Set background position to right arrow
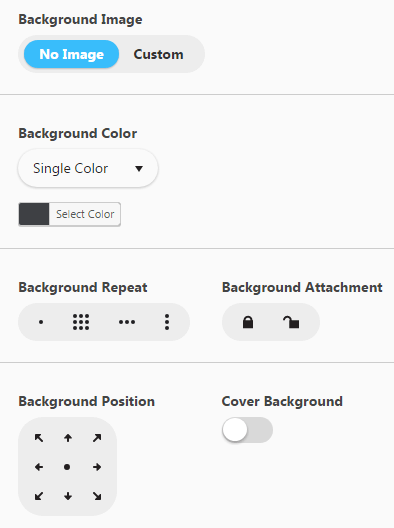 (97, 467)
